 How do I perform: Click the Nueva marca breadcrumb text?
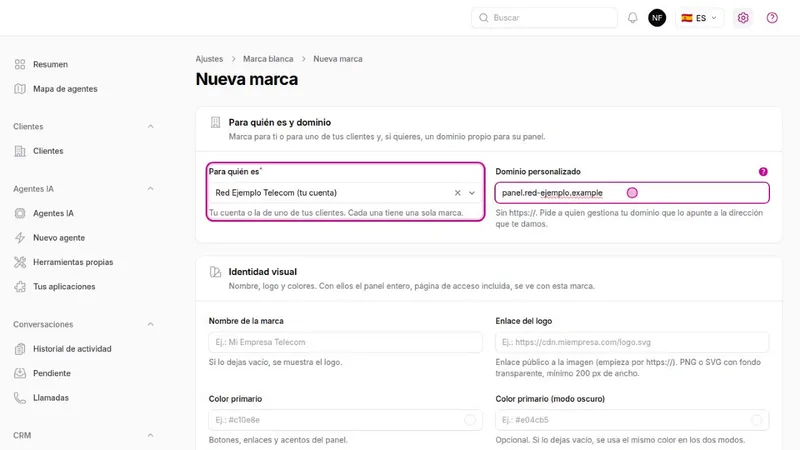[338, 59]
